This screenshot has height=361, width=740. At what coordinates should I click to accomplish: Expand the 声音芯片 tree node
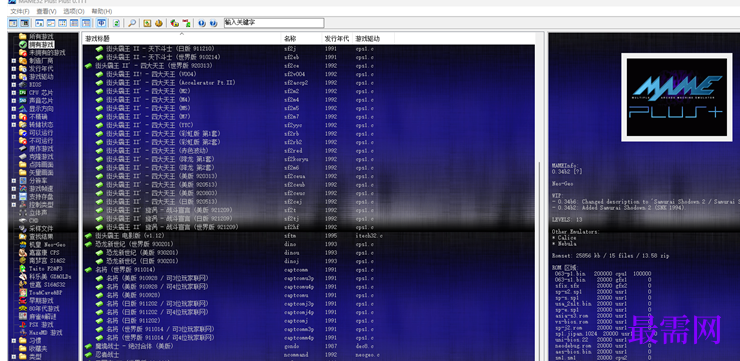(14, 101)
